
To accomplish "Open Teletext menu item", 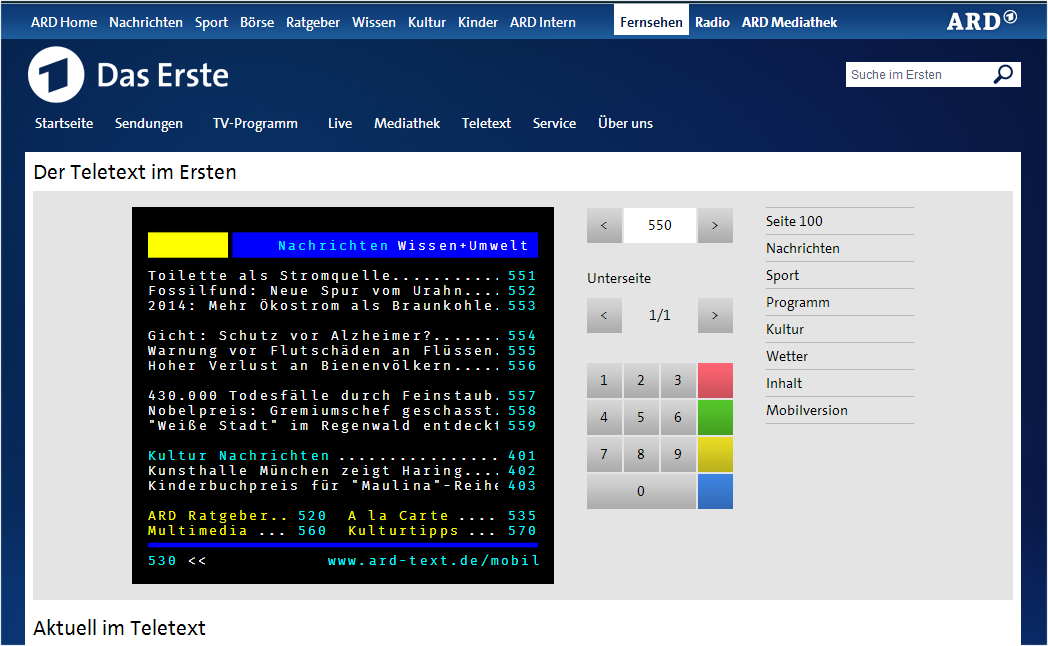I will [x=486, y=123].
